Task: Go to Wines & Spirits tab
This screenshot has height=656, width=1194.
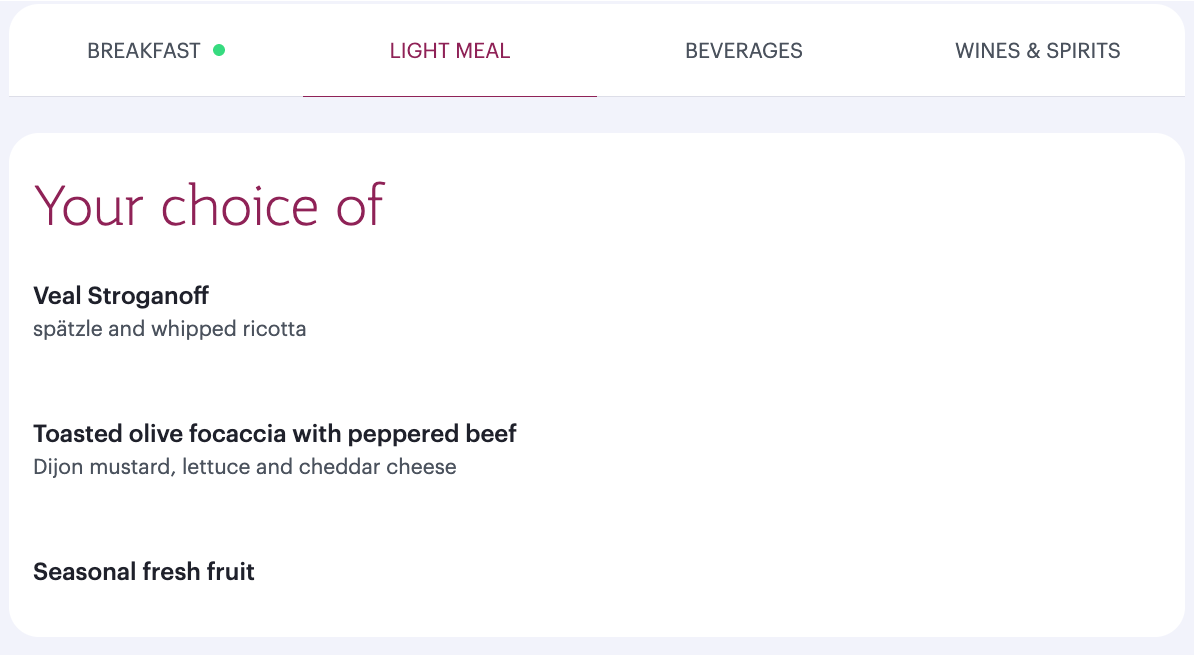Action: [x=1037, y=51]
